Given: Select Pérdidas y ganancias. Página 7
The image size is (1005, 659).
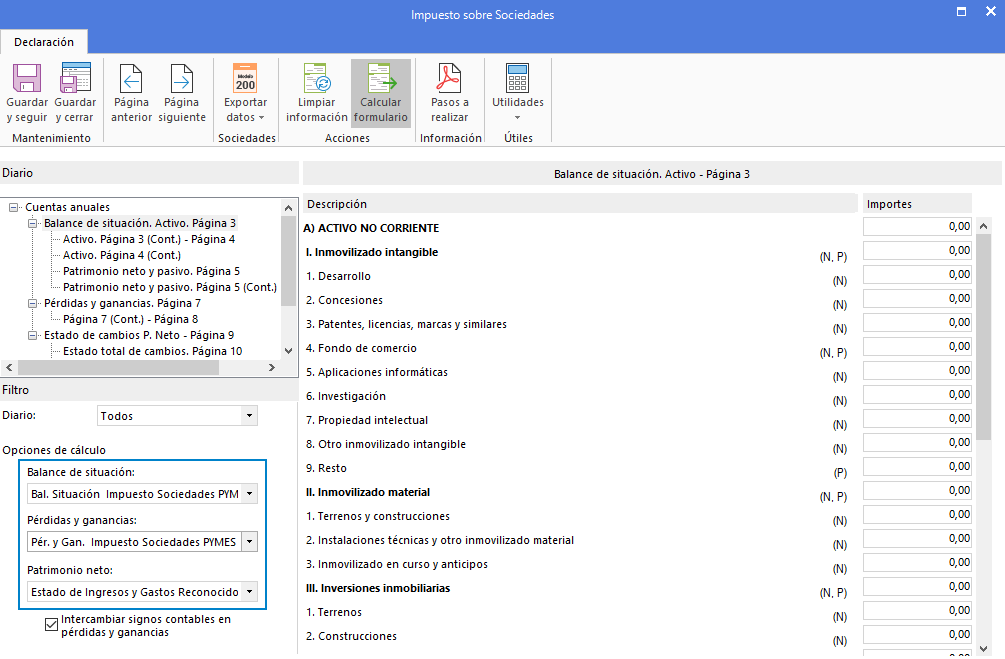Looking at the screenshot, I should 122,303.
